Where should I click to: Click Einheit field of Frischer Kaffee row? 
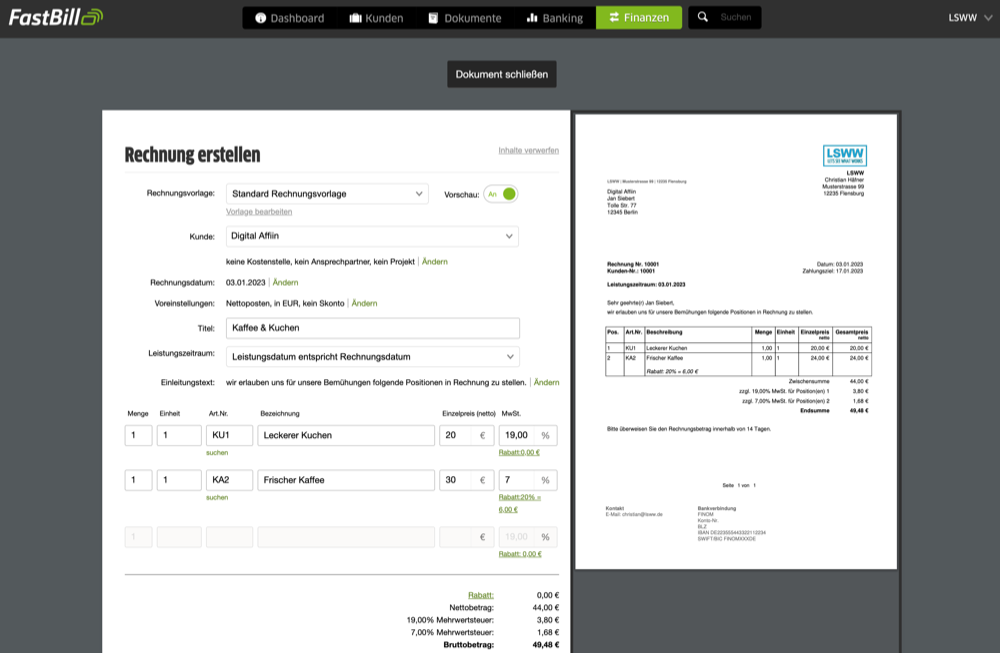point(179,480)
